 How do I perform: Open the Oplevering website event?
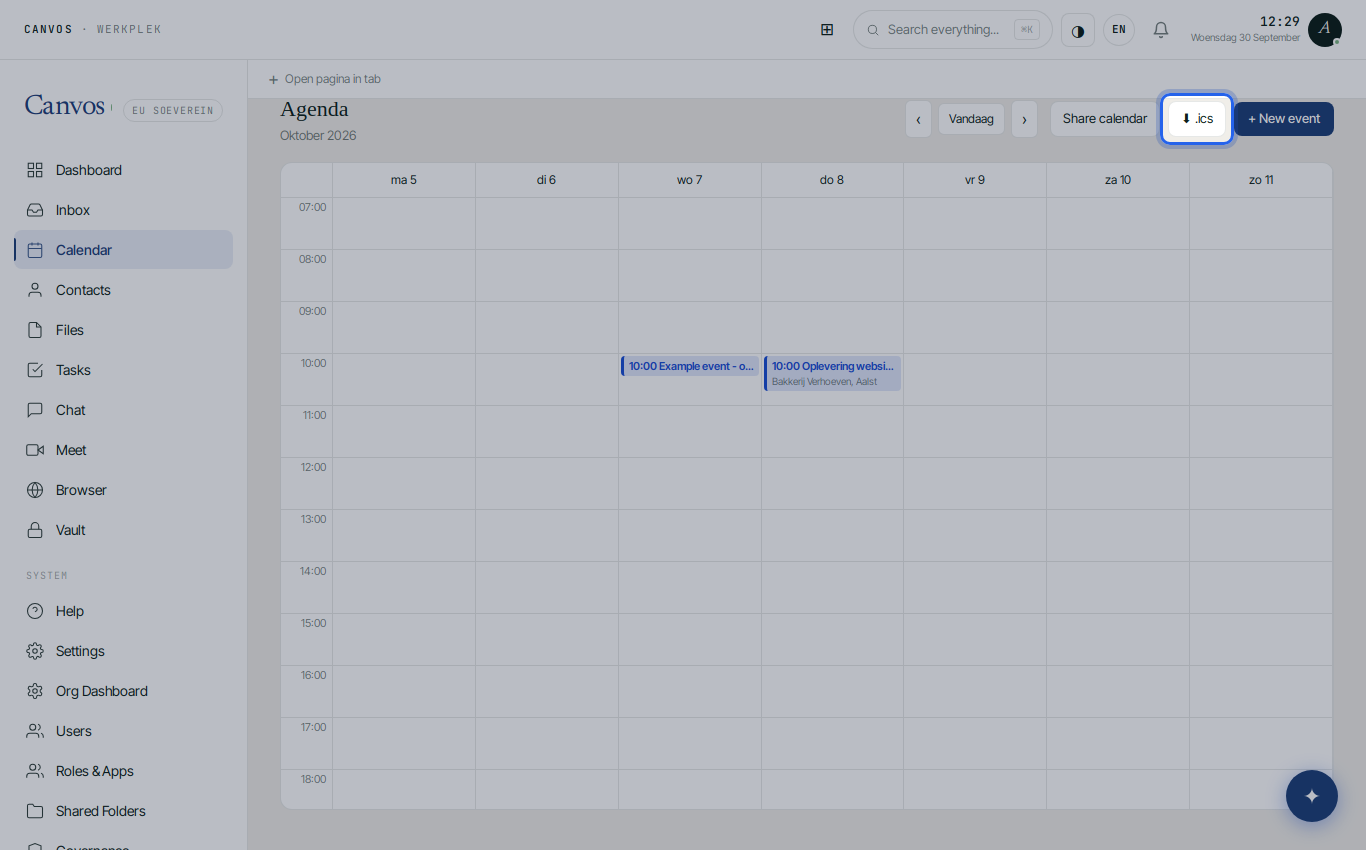tap(833, 373)
